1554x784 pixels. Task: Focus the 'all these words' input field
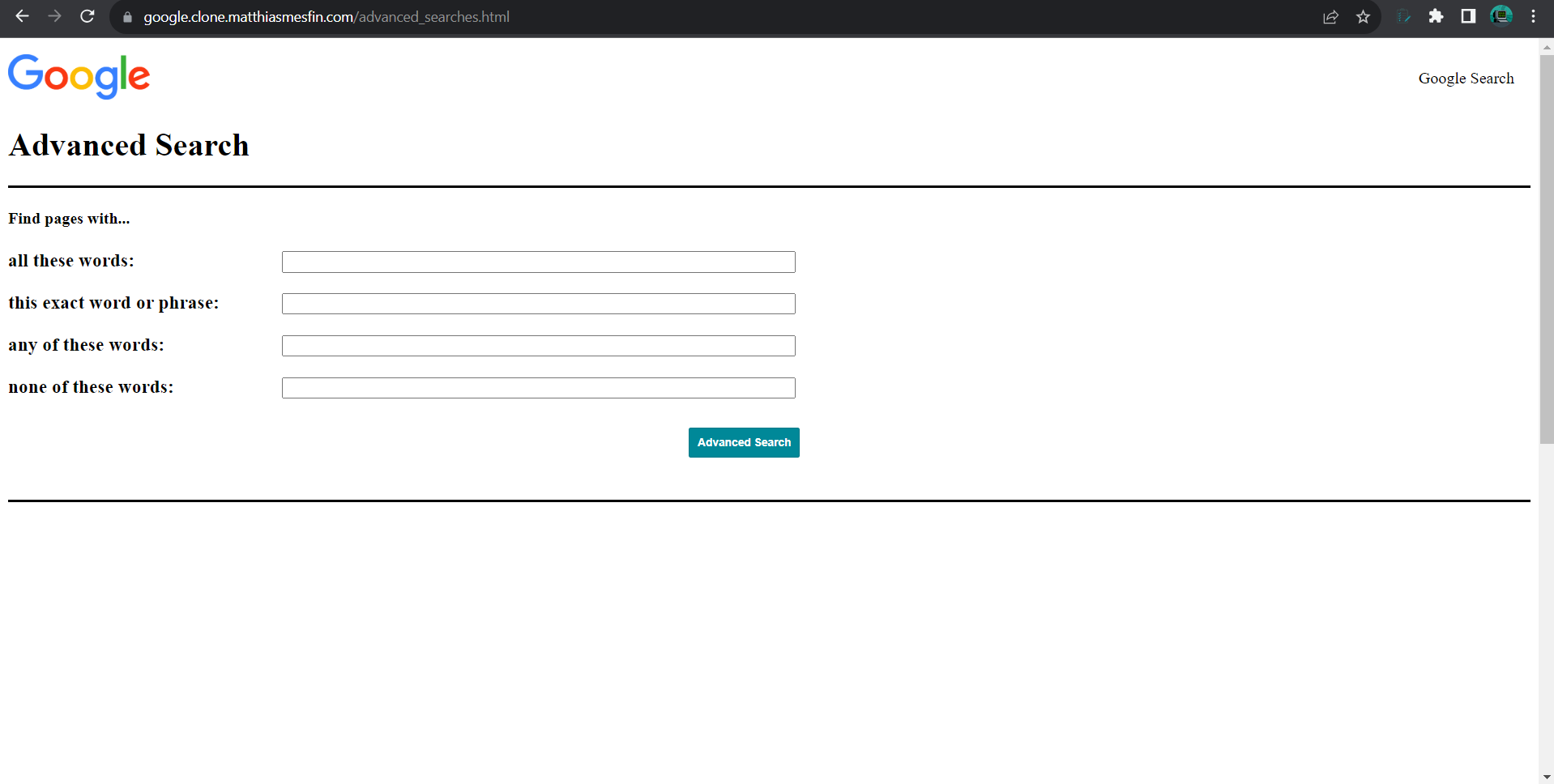coord(539,262)
